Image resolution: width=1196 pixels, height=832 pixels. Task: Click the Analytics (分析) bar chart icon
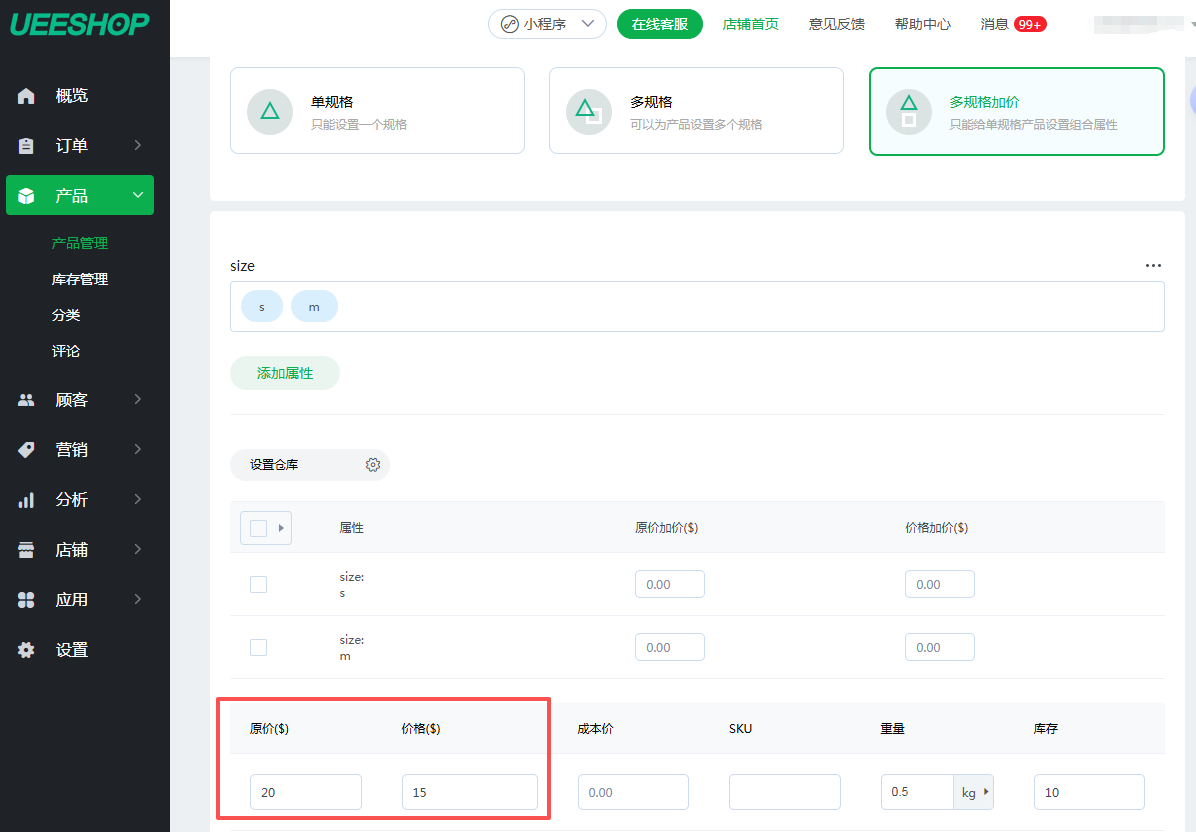[27, 500]
